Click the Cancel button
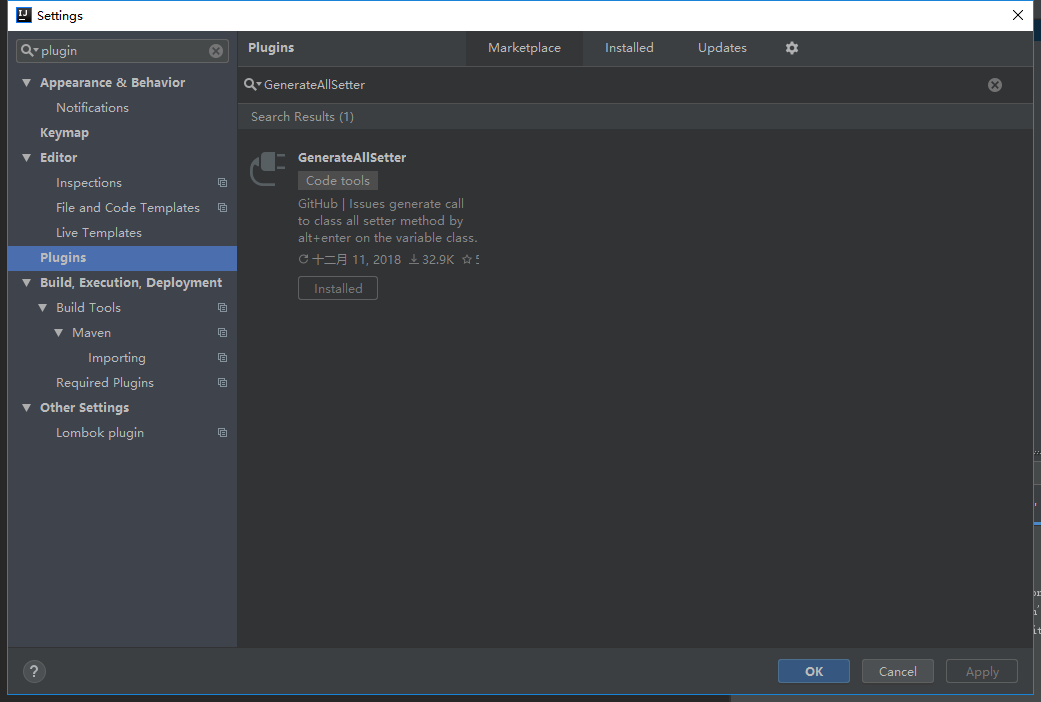1041x702 pixels. (x=898, y=671)
